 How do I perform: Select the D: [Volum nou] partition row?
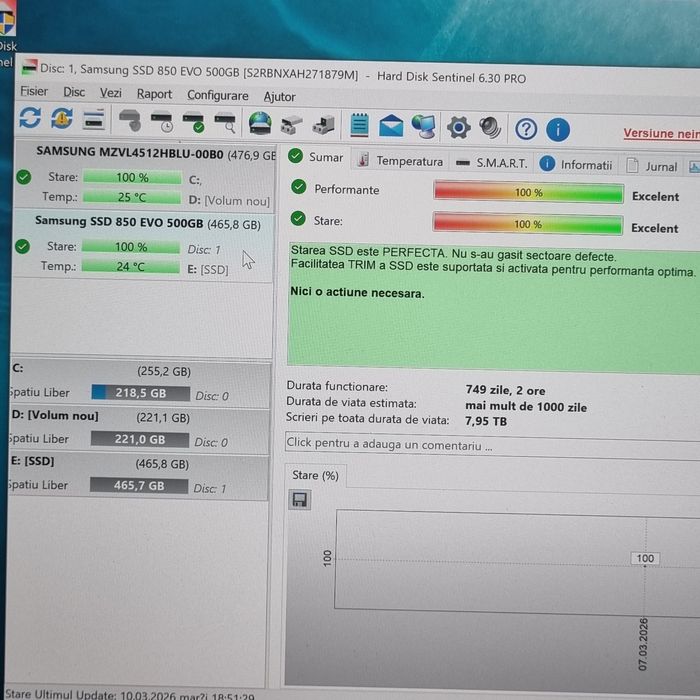139,429
